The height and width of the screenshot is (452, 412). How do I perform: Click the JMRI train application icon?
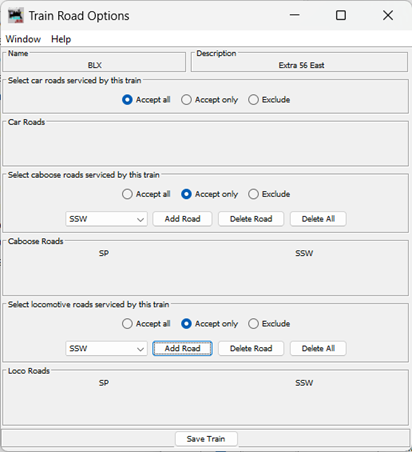(x=16, y=16)
